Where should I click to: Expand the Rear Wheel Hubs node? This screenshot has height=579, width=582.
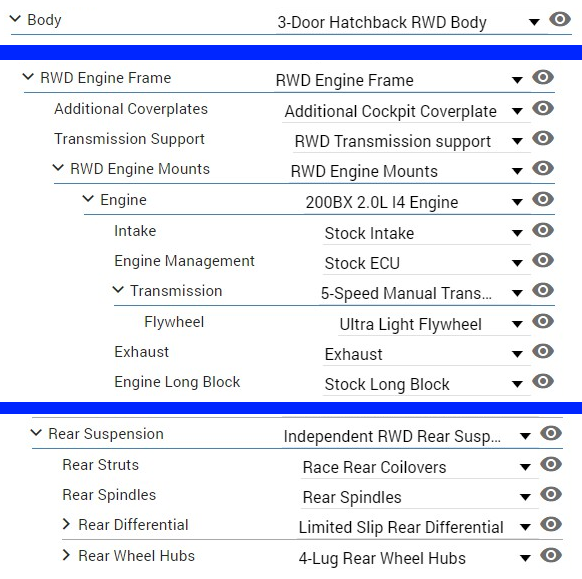click(x=66, y=555)
